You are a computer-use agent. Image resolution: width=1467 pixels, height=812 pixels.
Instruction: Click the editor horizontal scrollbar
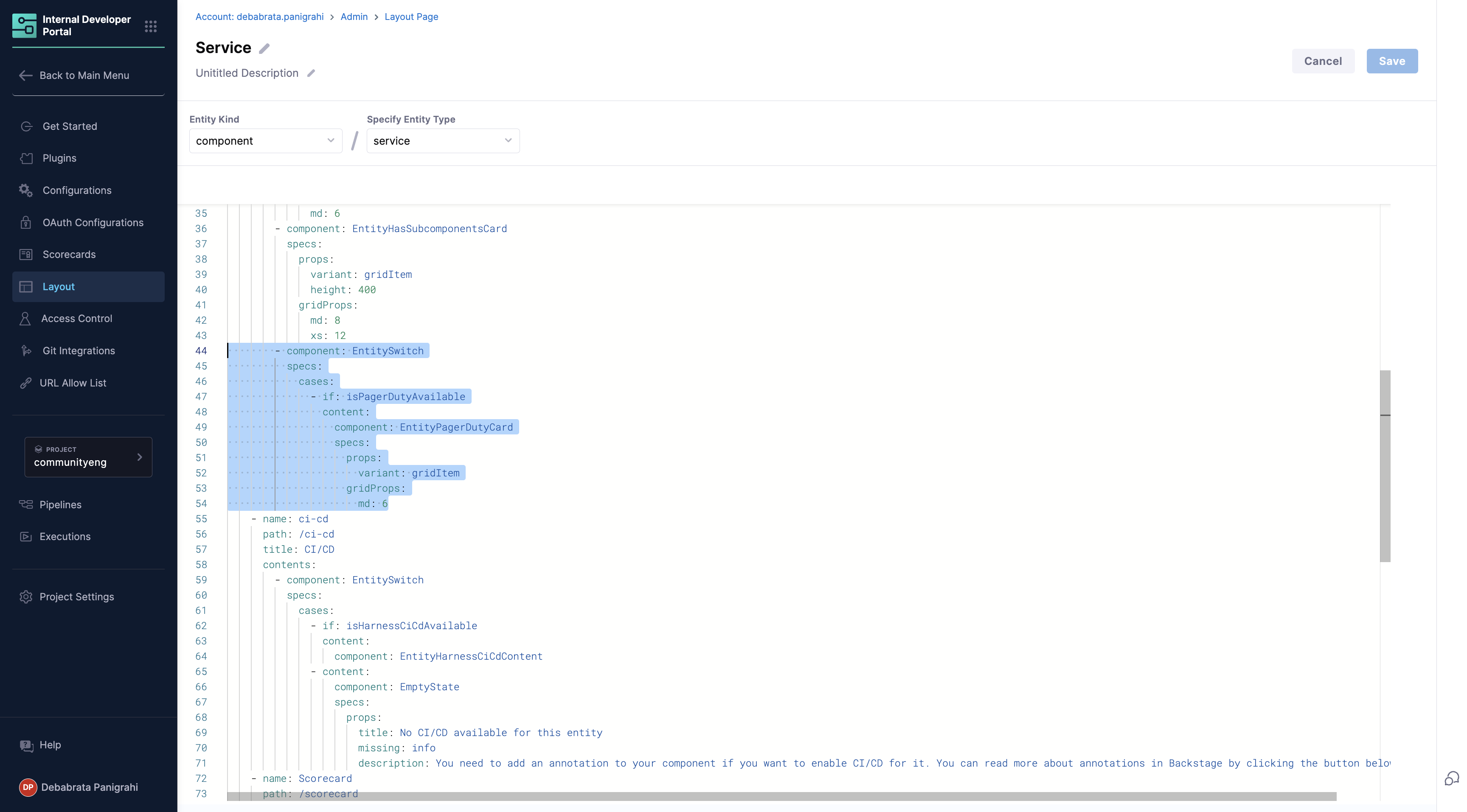[781, 796]
